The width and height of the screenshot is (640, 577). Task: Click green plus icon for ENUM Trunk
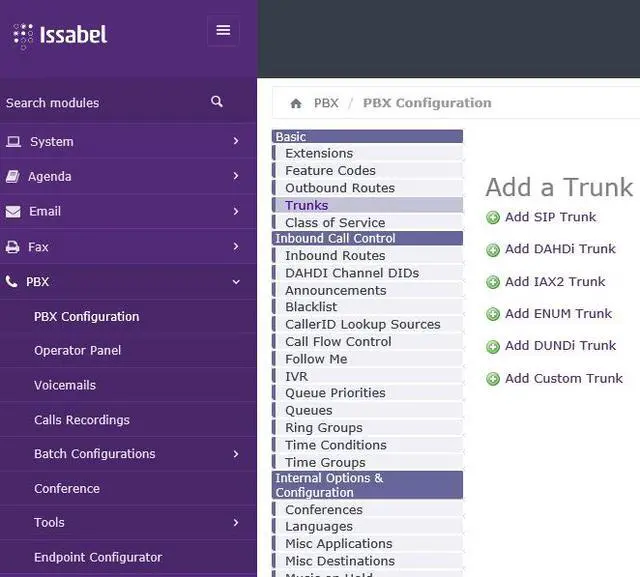pos(493,314)
